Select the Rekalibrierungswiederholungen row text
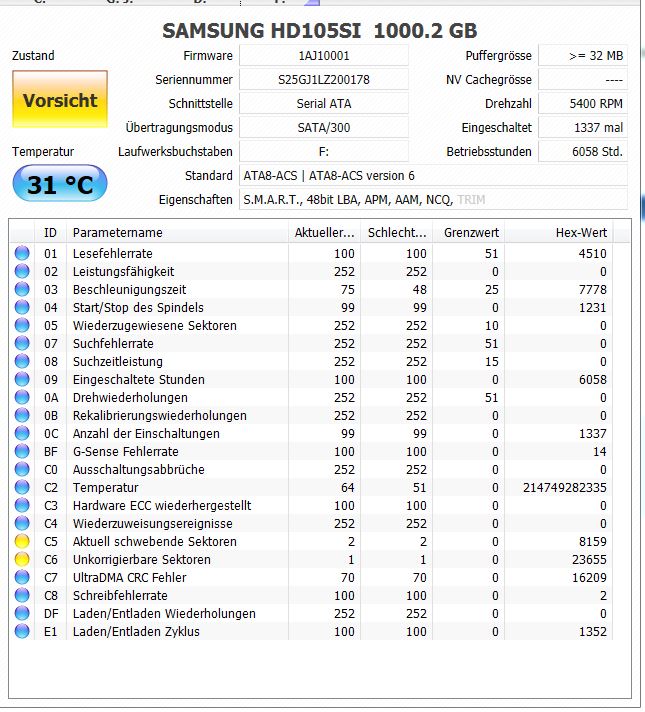The image size is (645, 712). click(160, 415)
